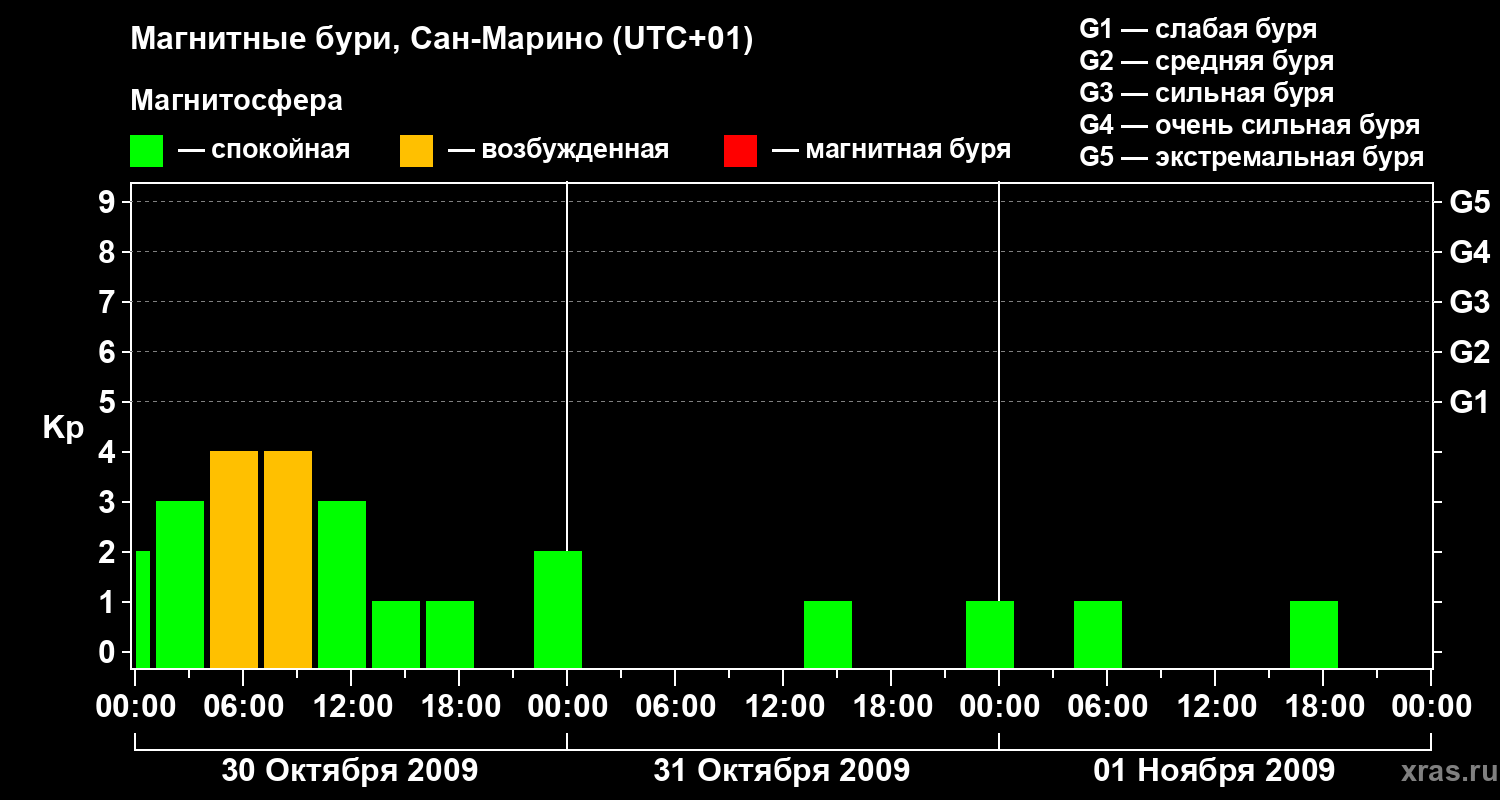Click the orange 'возбужденная' legend swatch
Image resolution: width=1500 pixels, height=800 pixels.
click(x=416, y=151)
